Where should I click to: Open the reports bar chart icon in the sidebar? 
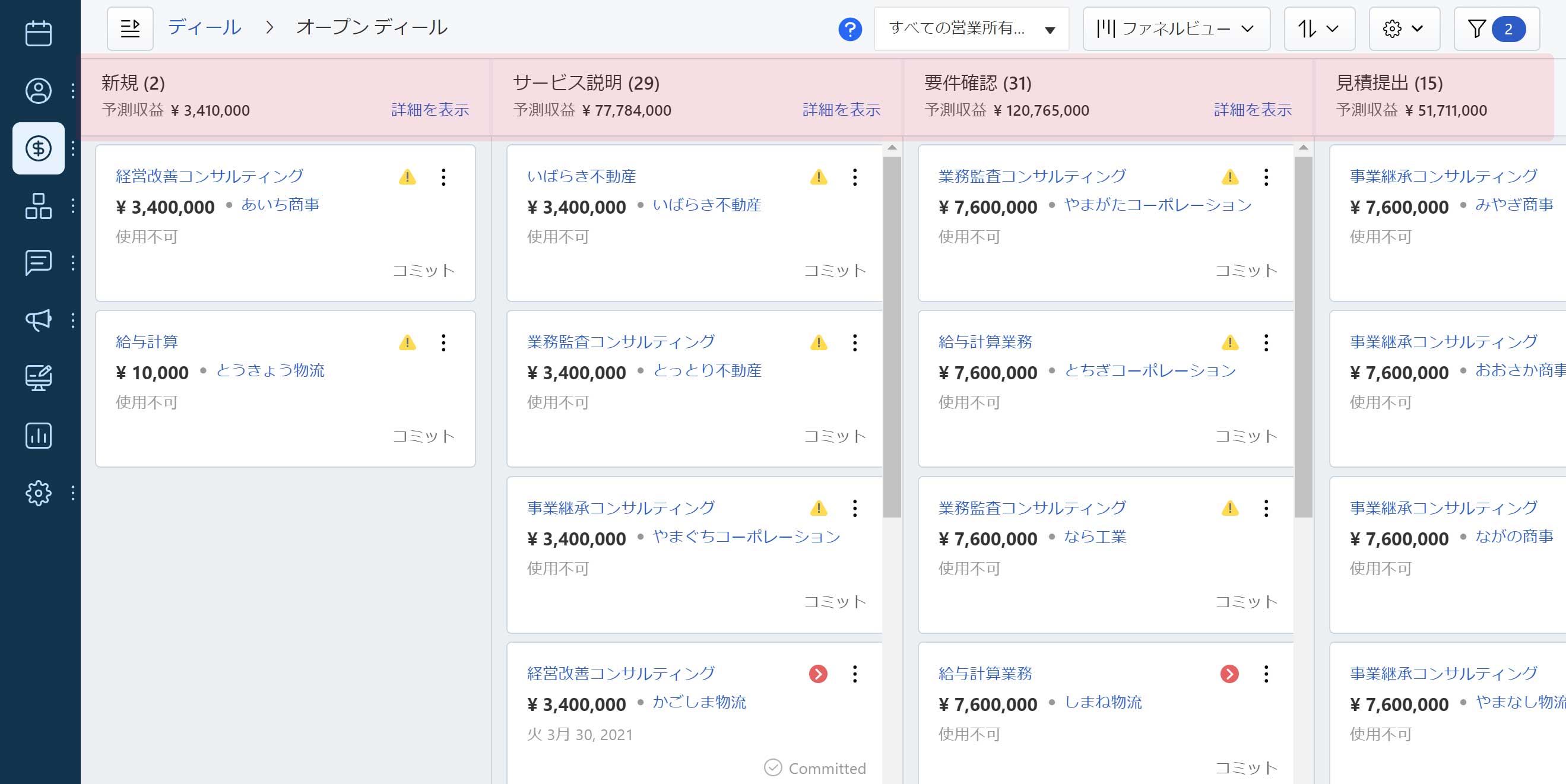pos(39,436)
